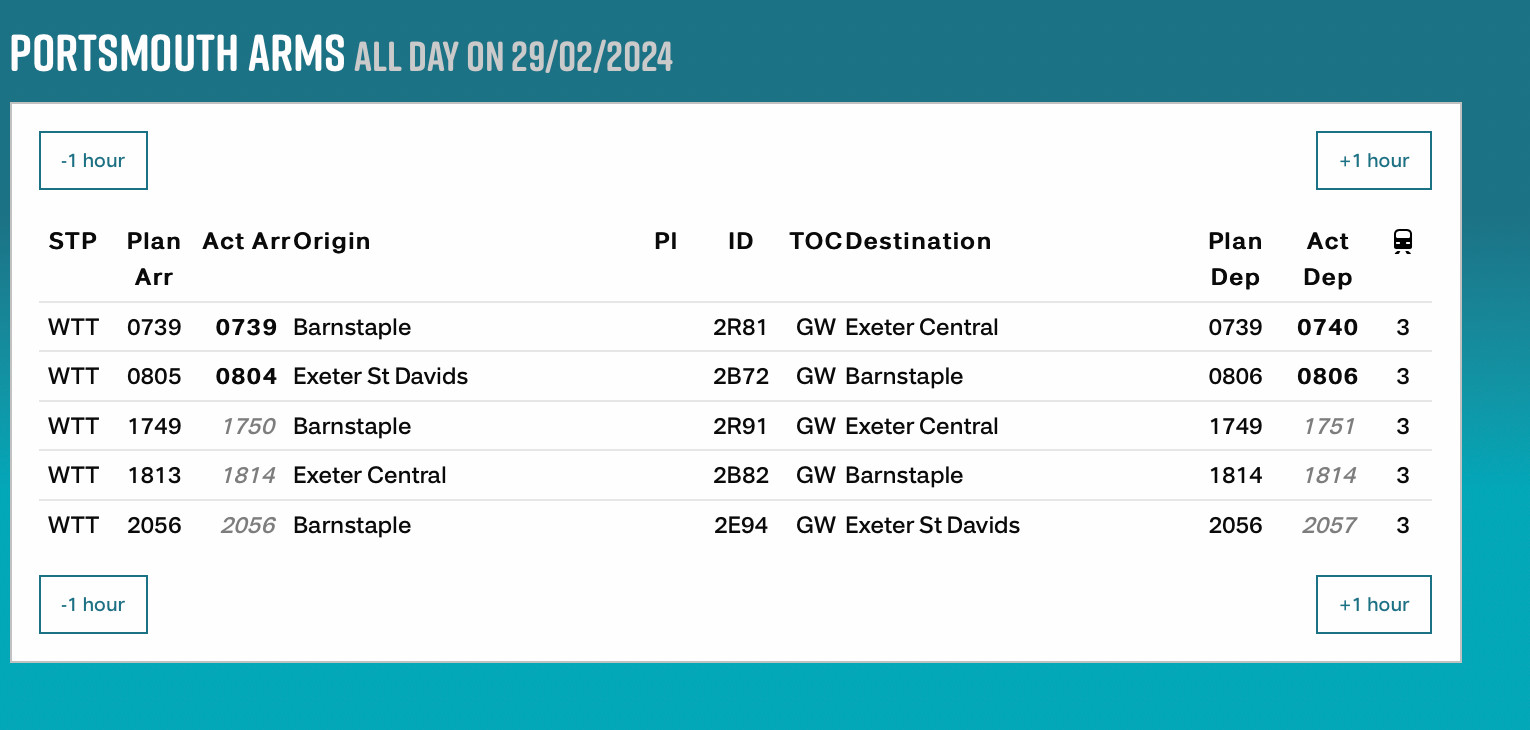Click the Exeter Central origin at 1813

click(x=369, y=475)
